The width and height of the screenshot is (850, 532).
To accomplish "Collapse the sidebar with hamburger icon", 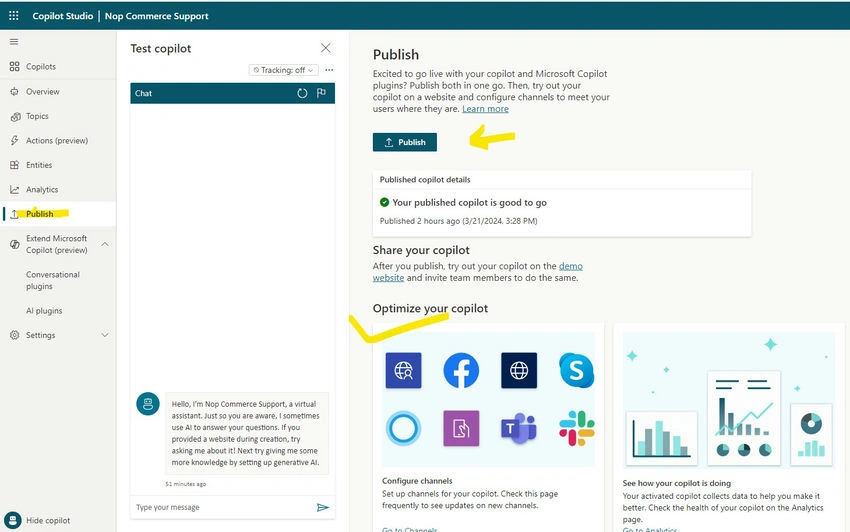I will pos(14,42).
